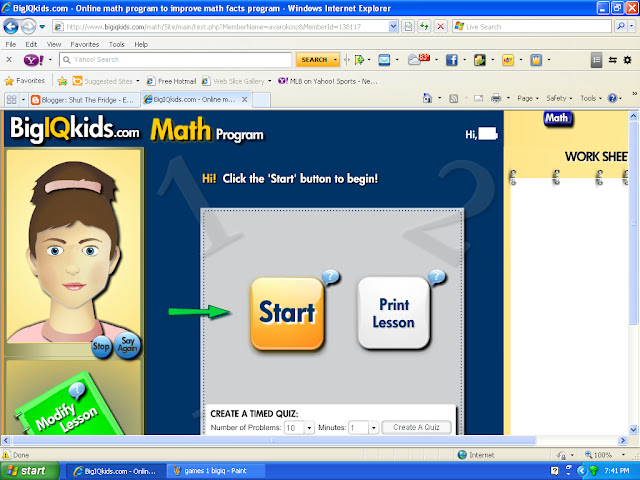The height and width of the screenshot is (480, 640).
Task: Open the Web Slice Gallery favorite
Action: [237, 81]
